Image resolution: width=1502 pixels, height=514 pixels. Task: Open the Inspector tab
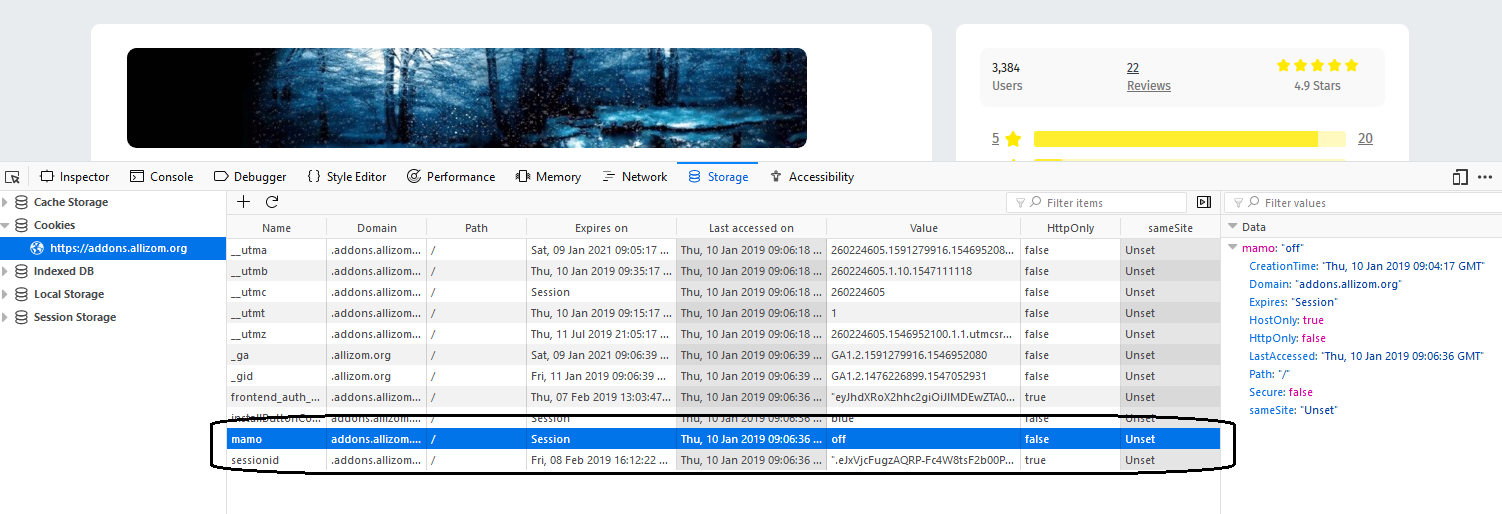pyautogui.click(x=75, y=177)
